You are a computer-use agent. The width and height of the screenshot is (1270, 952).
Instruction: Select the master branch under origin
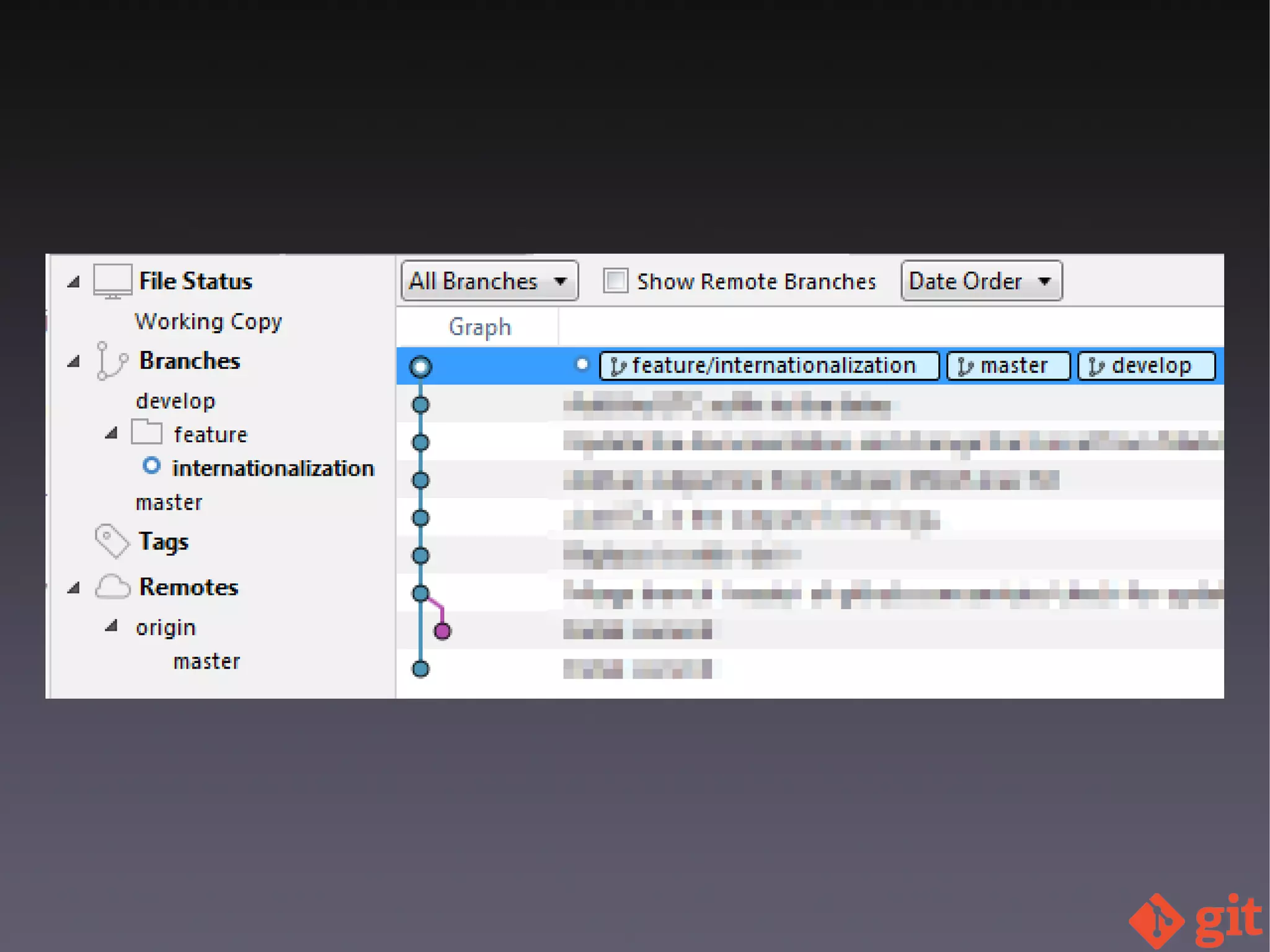[x=206, y=661]
